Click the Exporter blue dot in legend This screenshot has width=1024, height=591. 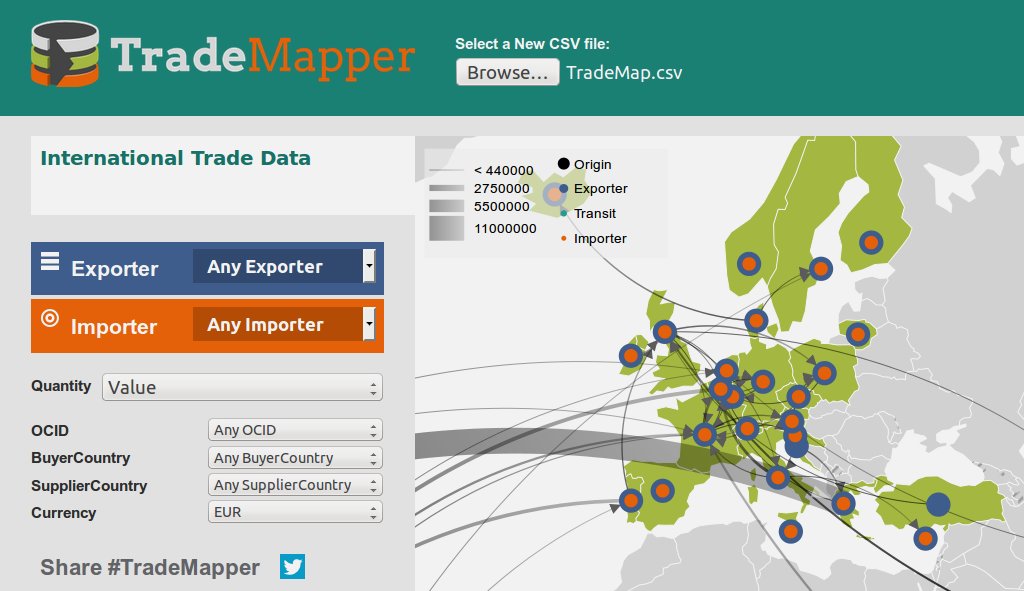[x=563, y=188]
